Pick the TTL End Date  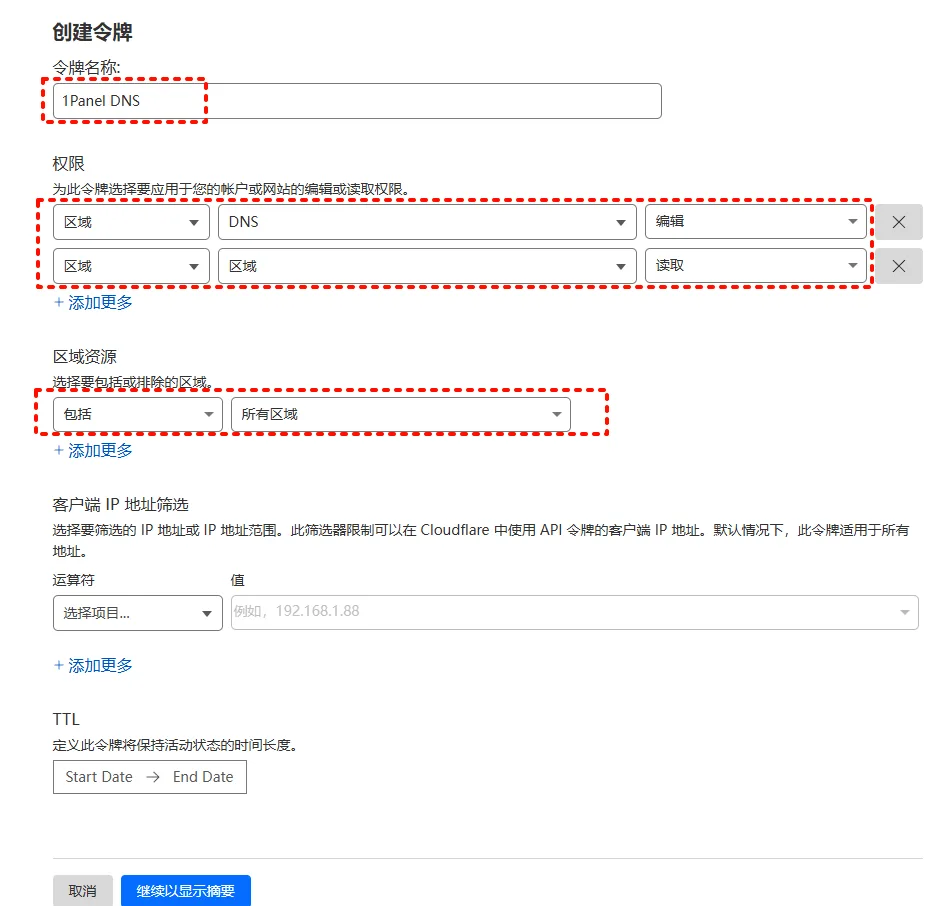203,777
